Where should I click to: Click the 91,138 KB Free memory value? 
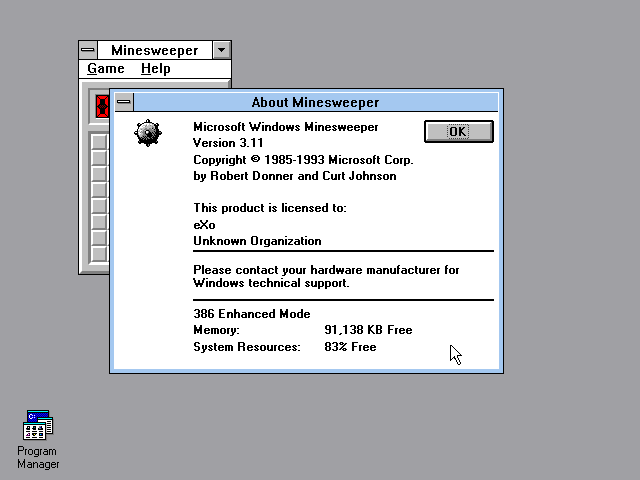[x=368, y=330]
